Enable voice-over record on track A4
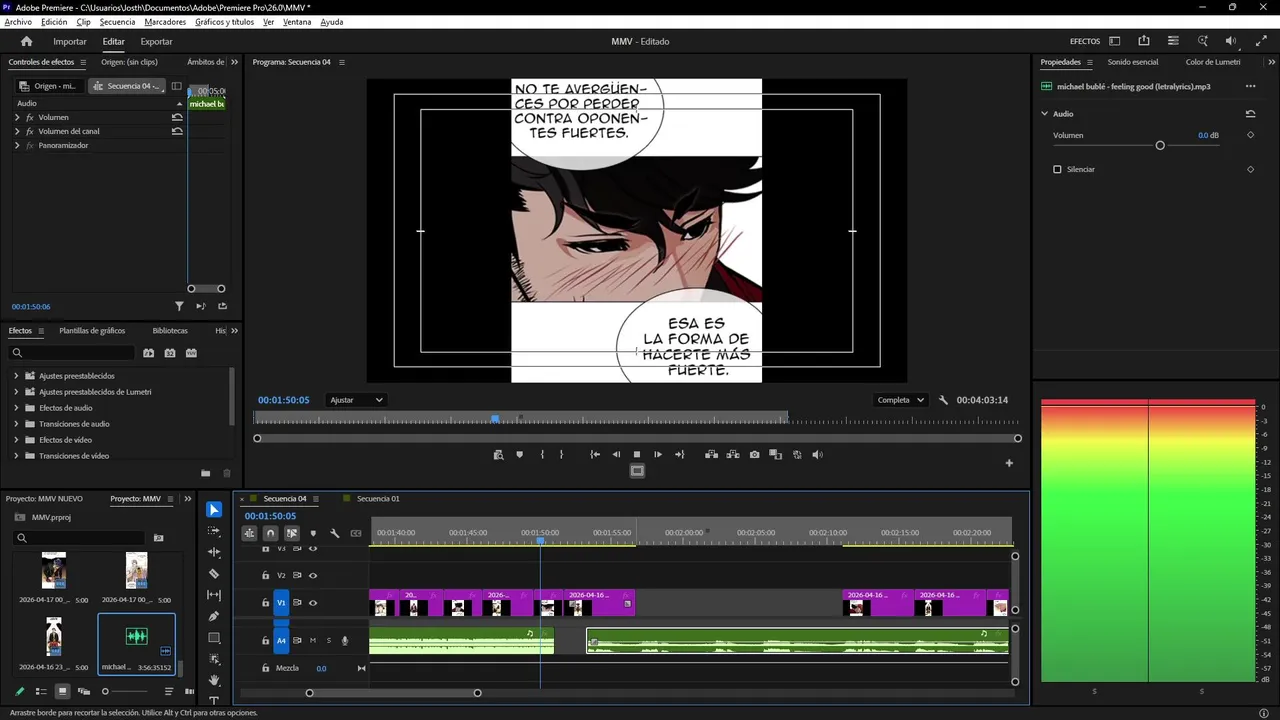The image size is (1280, 720). (345, 640)
